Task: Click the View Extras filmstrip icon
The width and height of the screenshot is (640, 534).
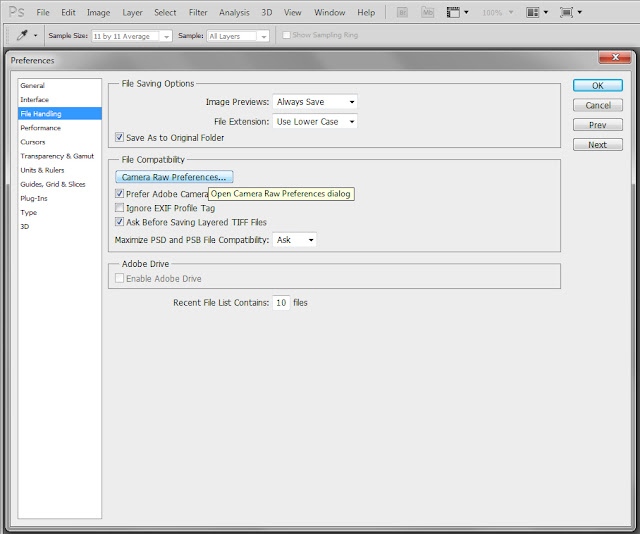Action: 453,13
